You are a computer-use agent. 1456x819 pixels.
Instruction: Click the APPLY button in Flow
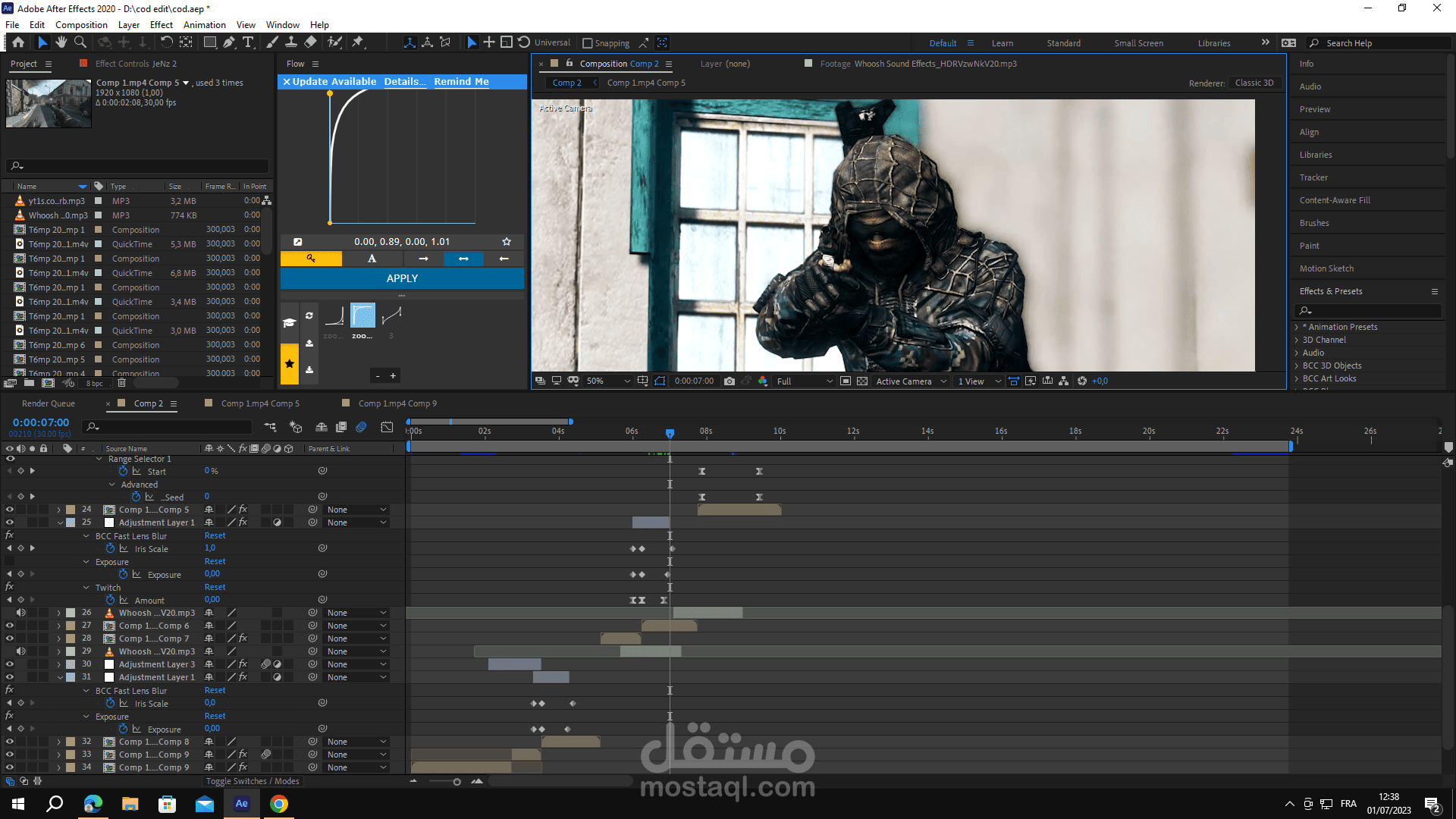402,278
